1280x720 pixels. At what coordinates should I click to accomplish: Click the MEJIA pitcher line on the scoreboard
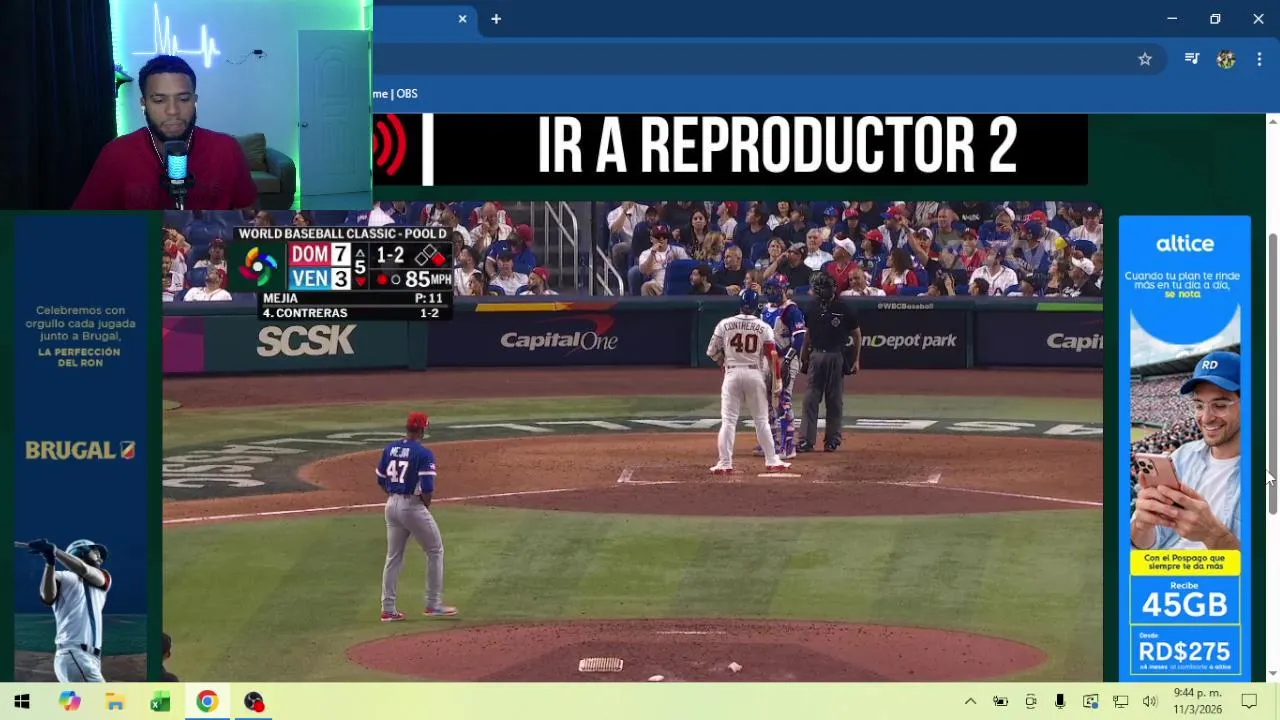[x=352, y=298]
